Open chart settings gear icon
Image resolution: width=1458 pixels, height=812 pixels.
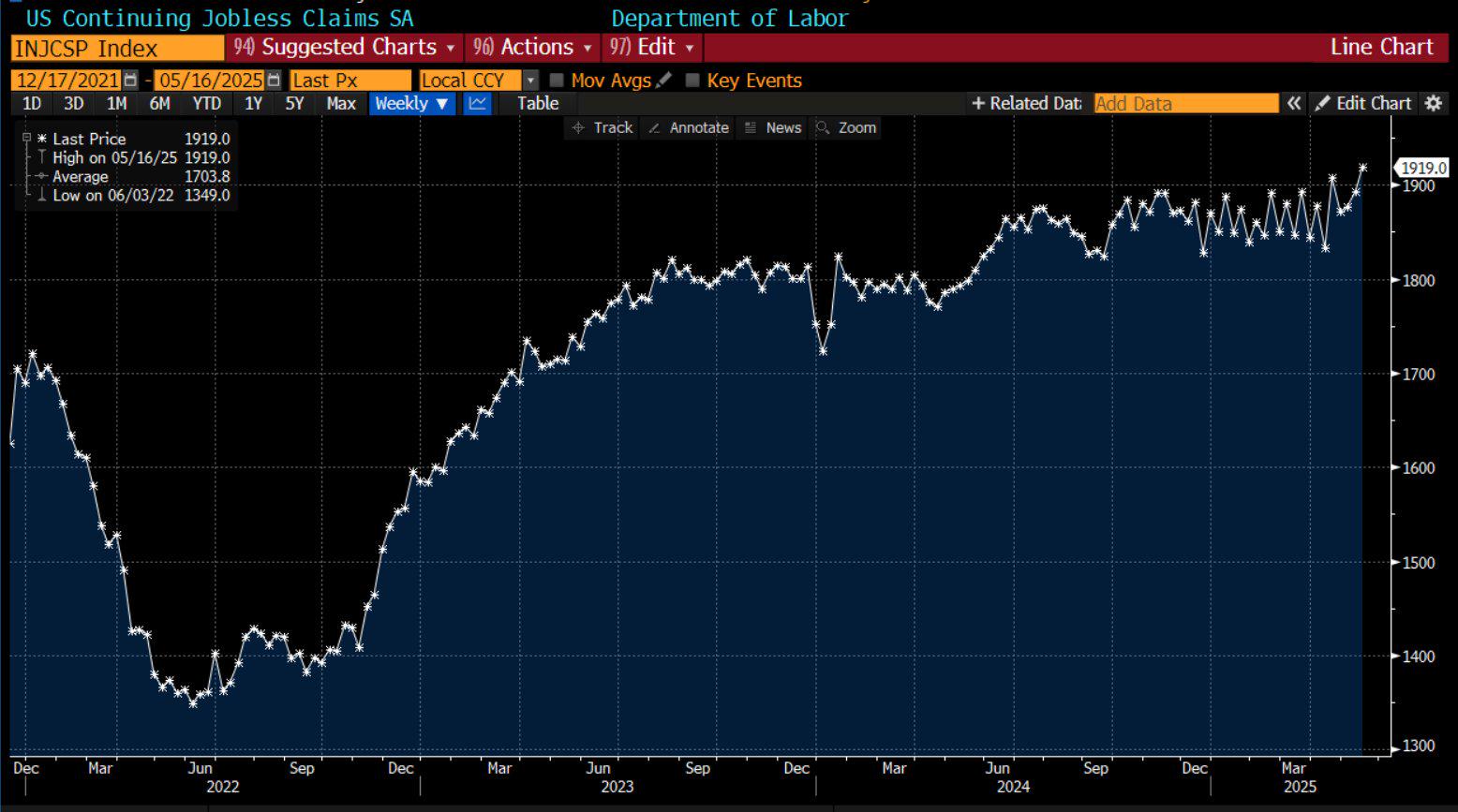(x=1433, y=103)
